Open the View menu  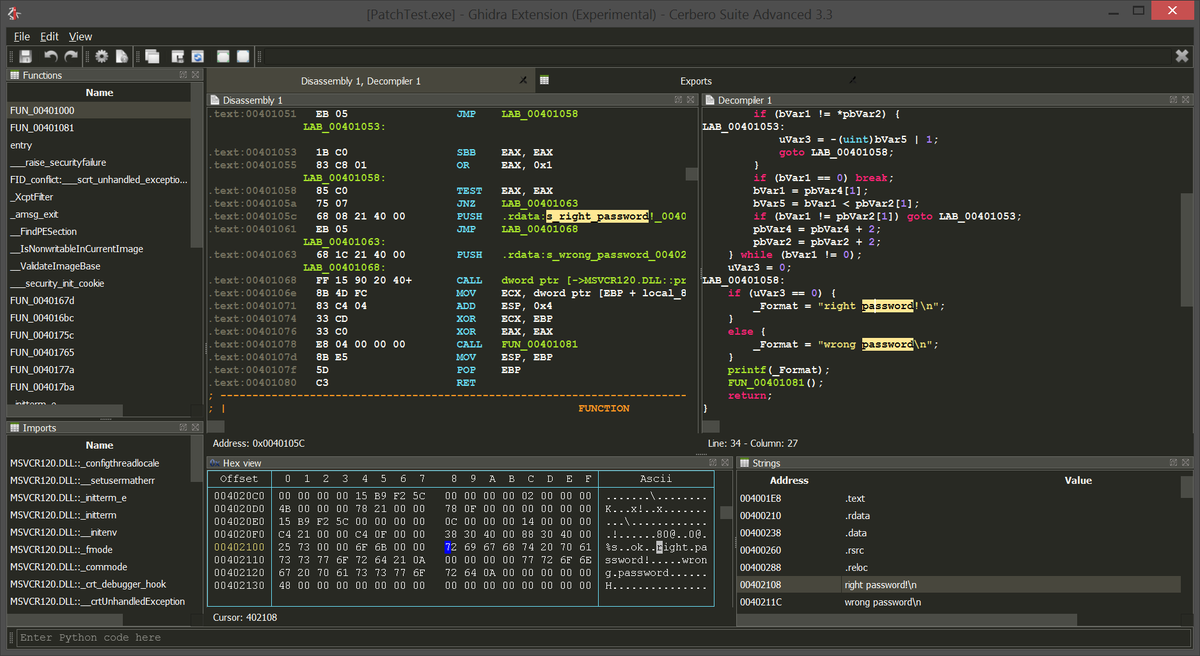81,36
